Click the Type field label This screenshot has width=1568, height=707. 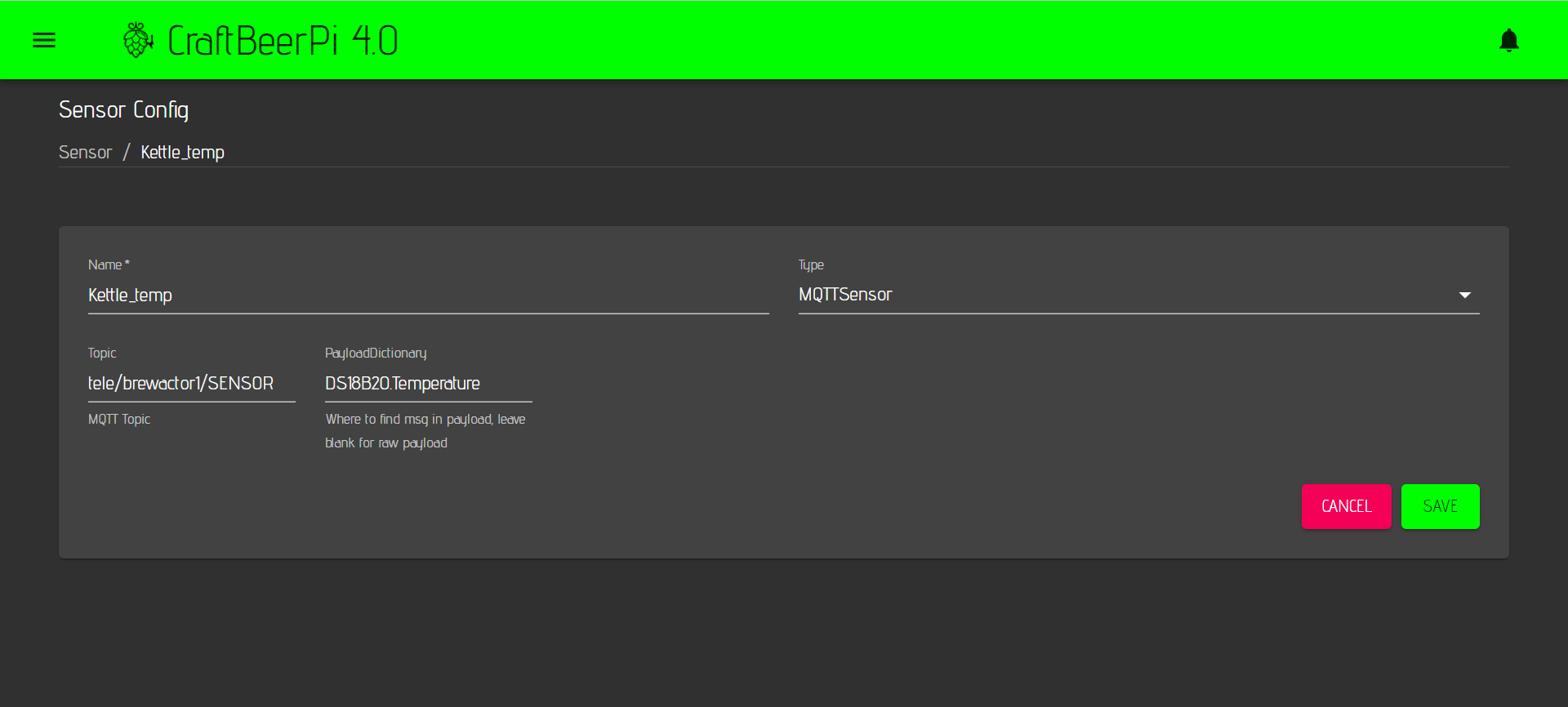(810, 265)
